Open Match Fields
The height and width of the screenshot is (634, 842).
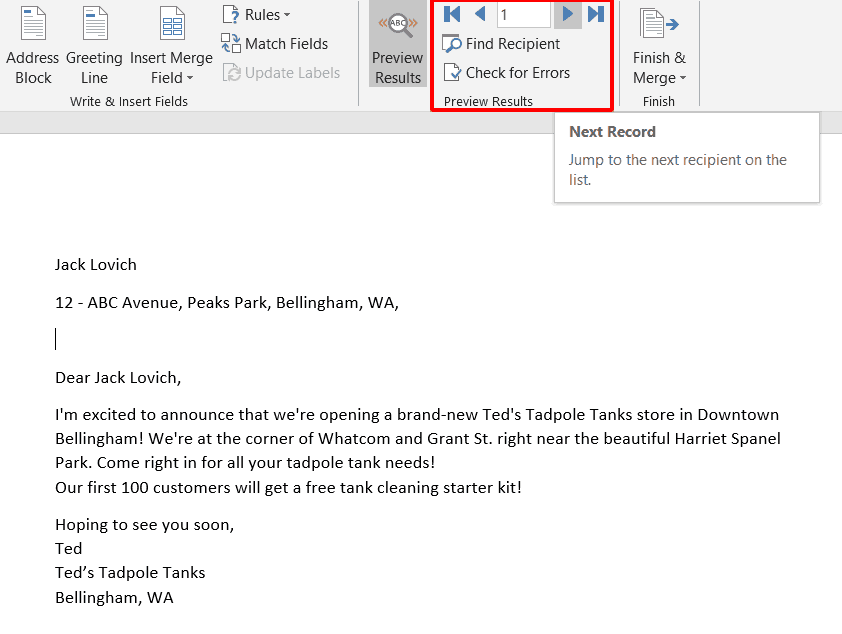pyautogui.click(x=275, y=44)
